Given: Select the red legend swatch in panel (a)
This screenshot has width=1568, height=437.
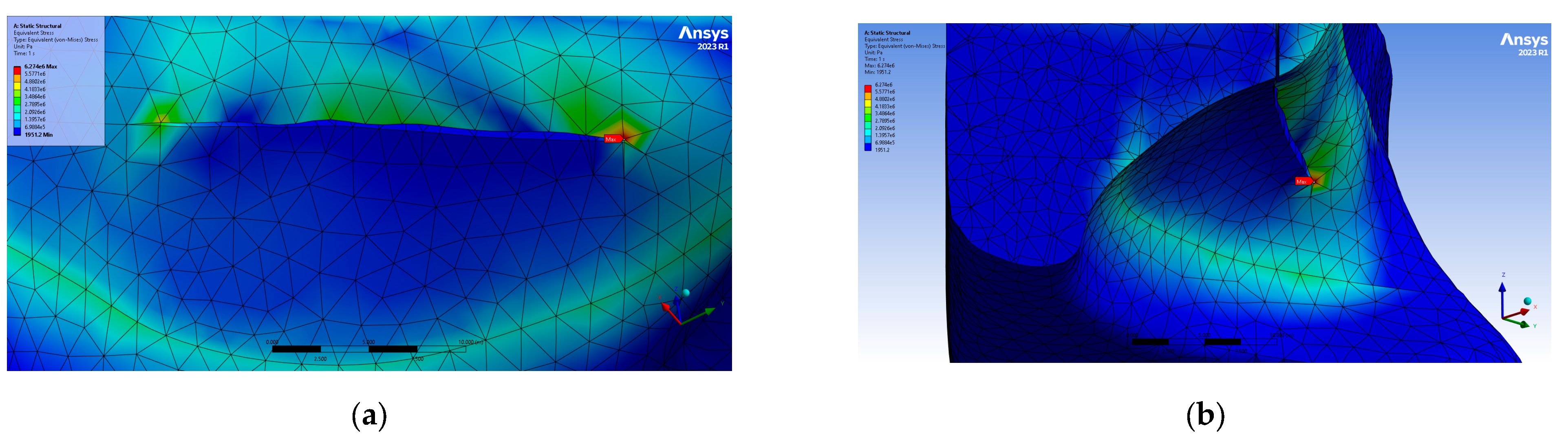Looking at the screenshot, I should (x=17, y=70).
